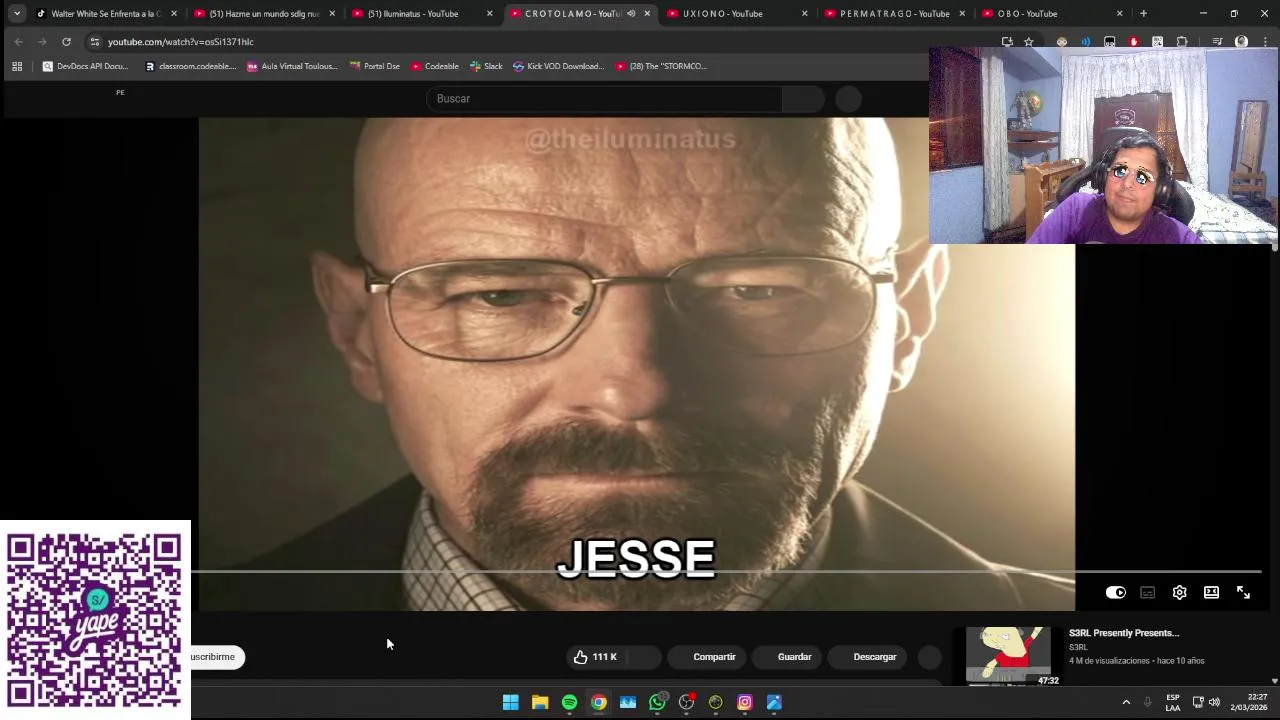Open the blue sound-waves extension
This screenshot has height=720, width=1280.
[x=1085, y=42]
